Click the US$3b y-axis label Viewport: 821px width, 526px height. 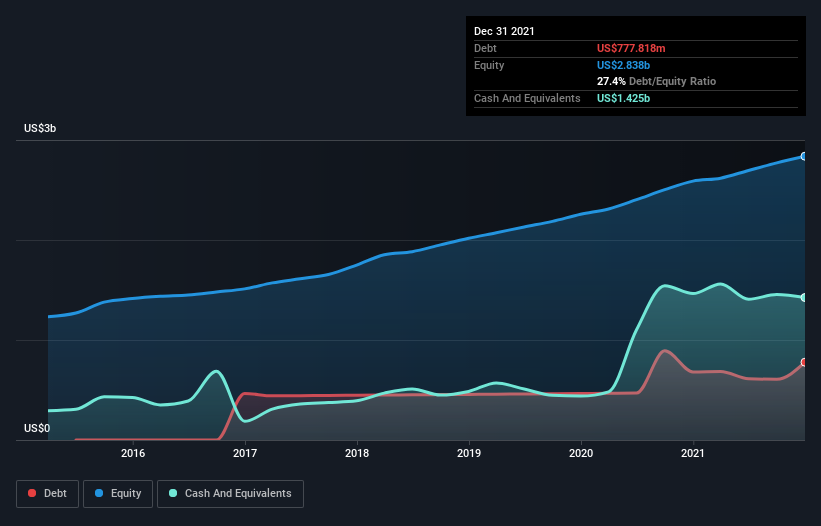[40, 128]
